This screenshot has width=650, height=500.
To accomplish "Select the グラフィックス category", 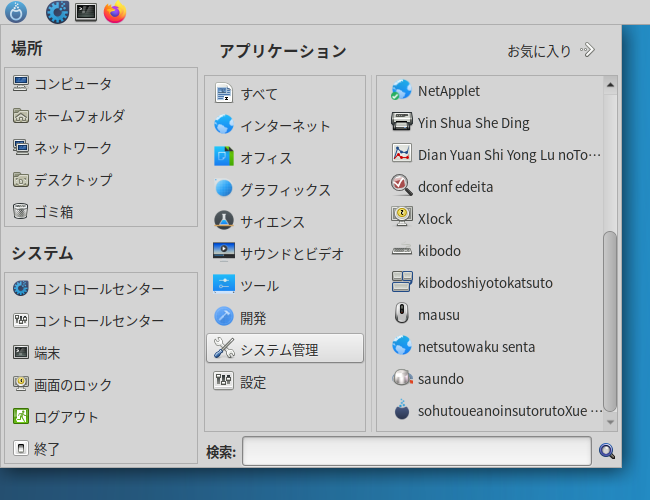I will coord(285,189).
